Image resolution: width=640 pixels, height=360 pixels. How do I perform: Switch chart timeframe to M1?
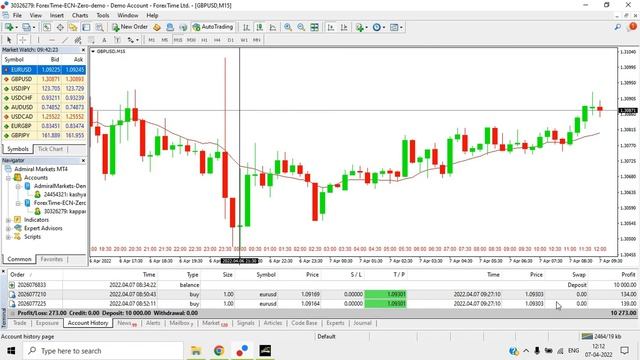point(151,40)
